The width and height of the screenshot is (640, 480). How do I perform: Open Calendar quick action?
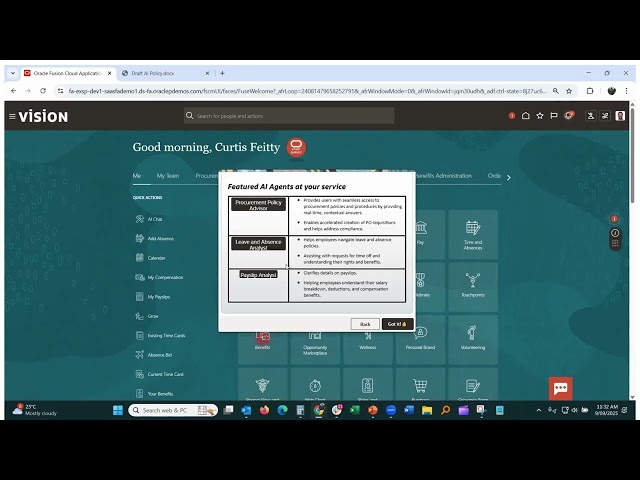150,258
